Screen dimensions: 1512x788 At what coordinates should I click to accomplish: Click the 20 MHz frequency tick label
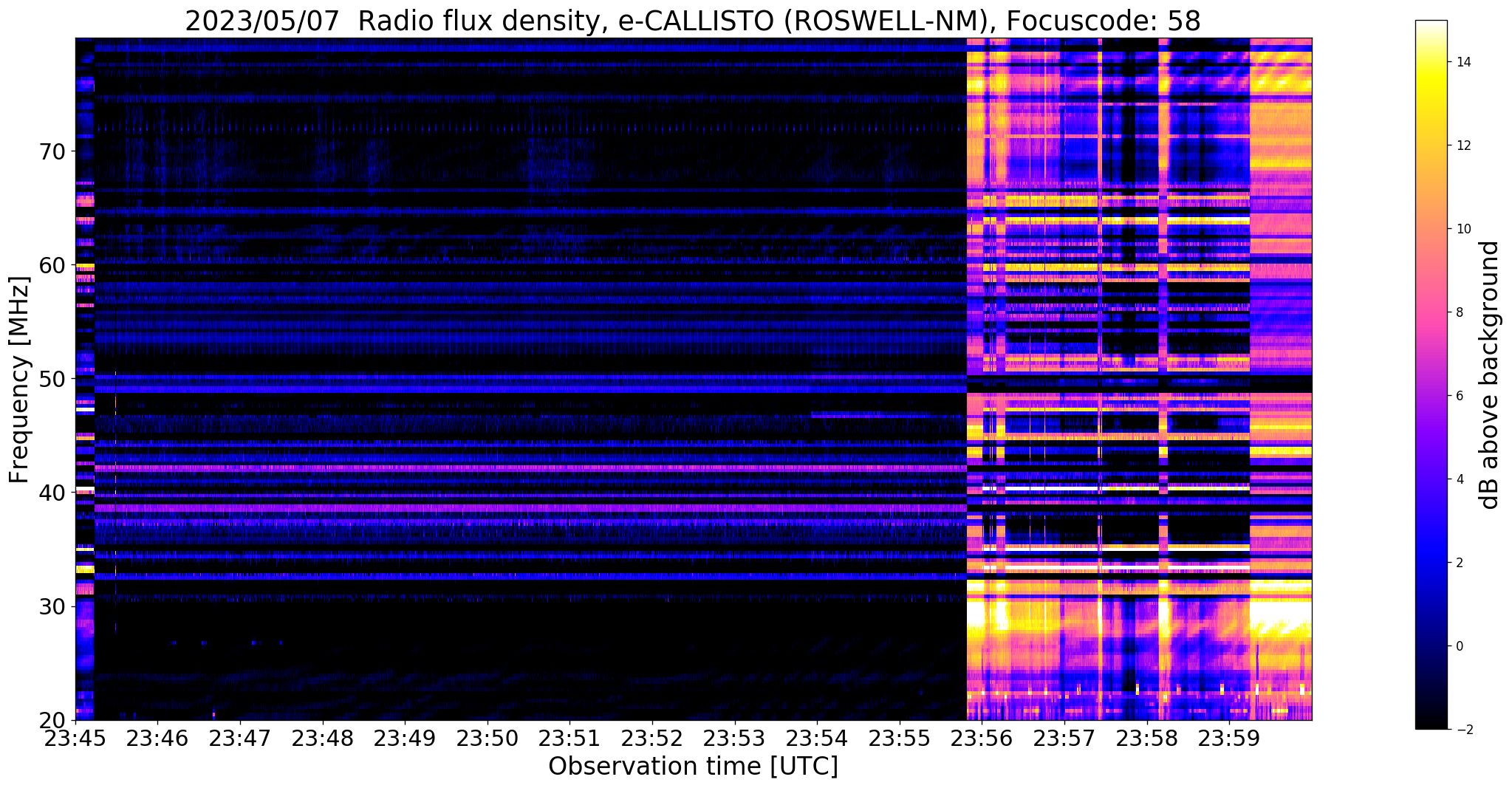(x=53, y=720)
